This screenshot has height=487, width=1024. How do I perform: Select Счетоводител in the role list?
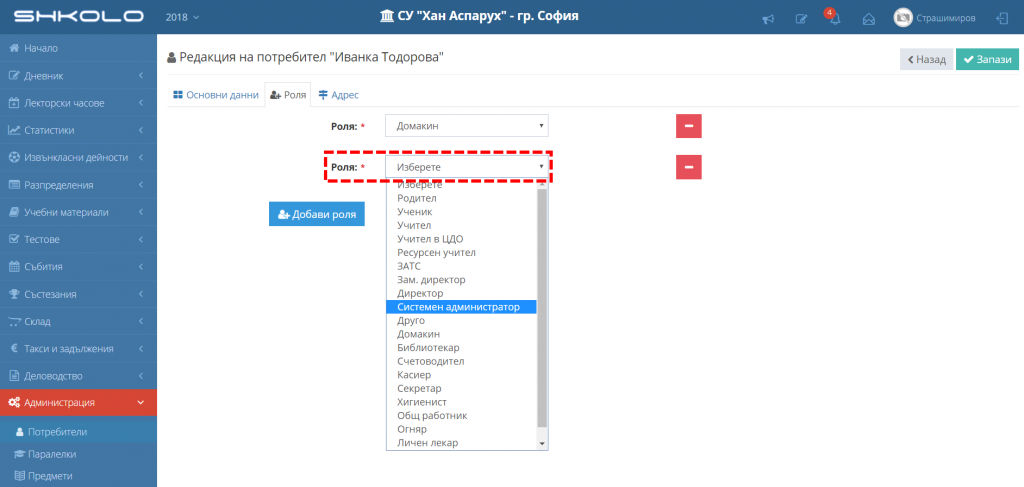coord(461,361)
